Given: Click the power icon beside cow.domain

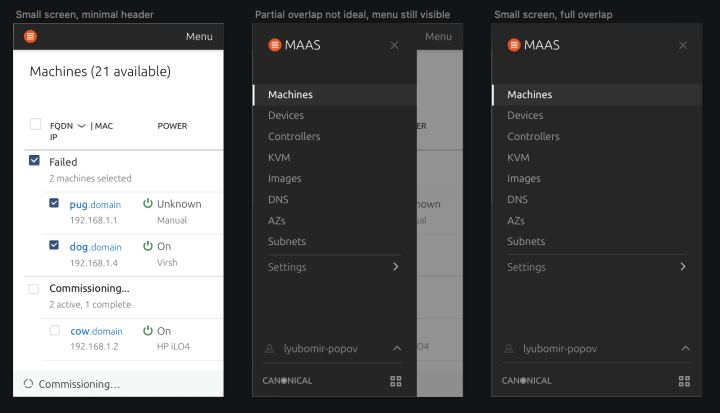Looking at the screenshot, I should pyautogui.click(x=147, y=330).
